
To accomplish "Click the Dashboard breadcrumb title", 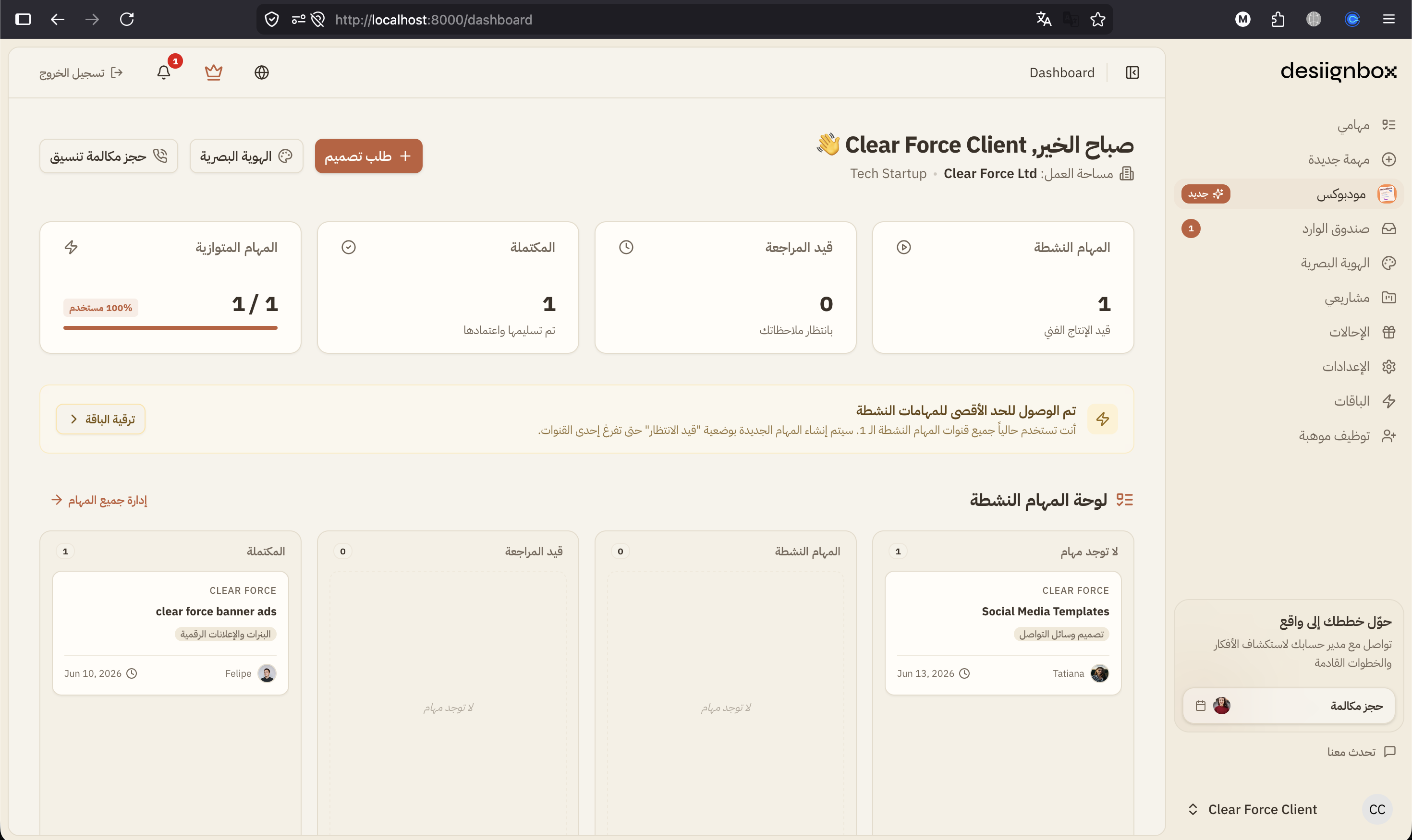I will point(1062,72).
